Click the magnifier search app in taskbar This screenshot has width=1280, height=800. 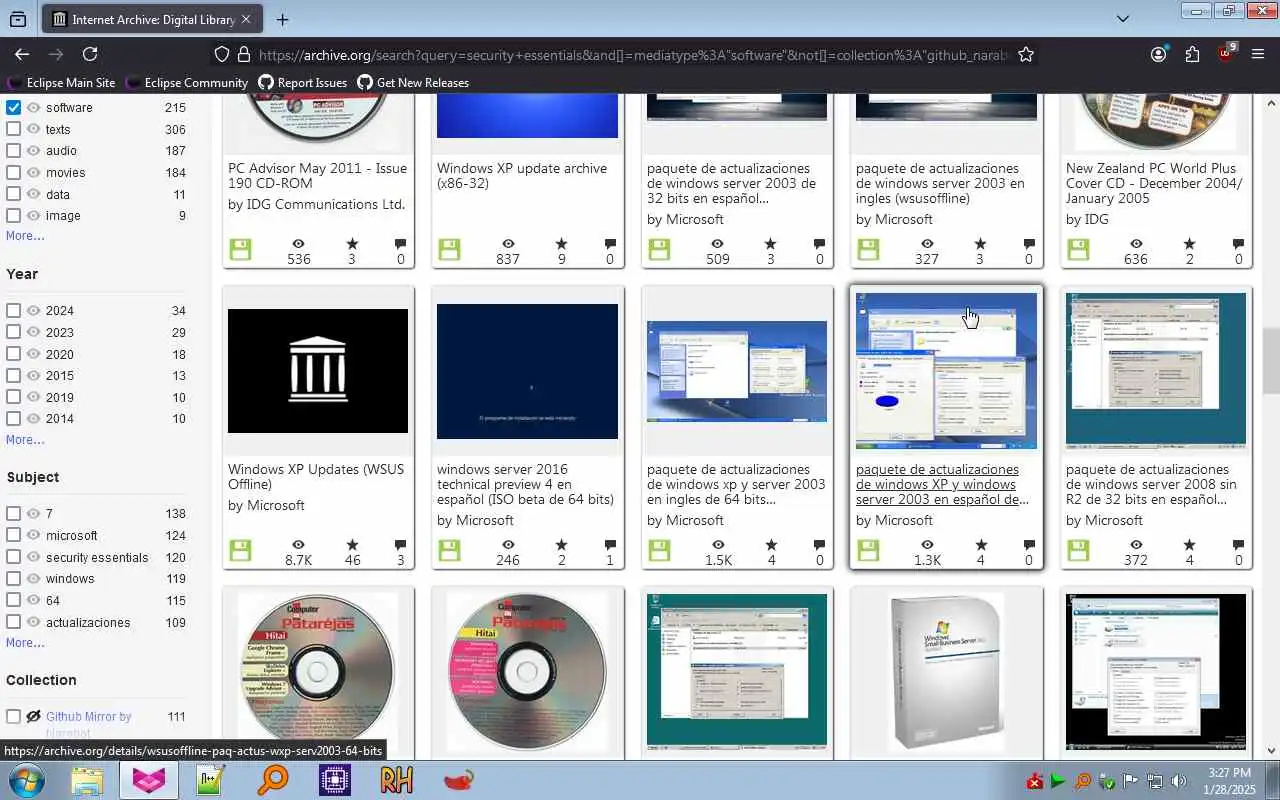click(x=272, y=780)
